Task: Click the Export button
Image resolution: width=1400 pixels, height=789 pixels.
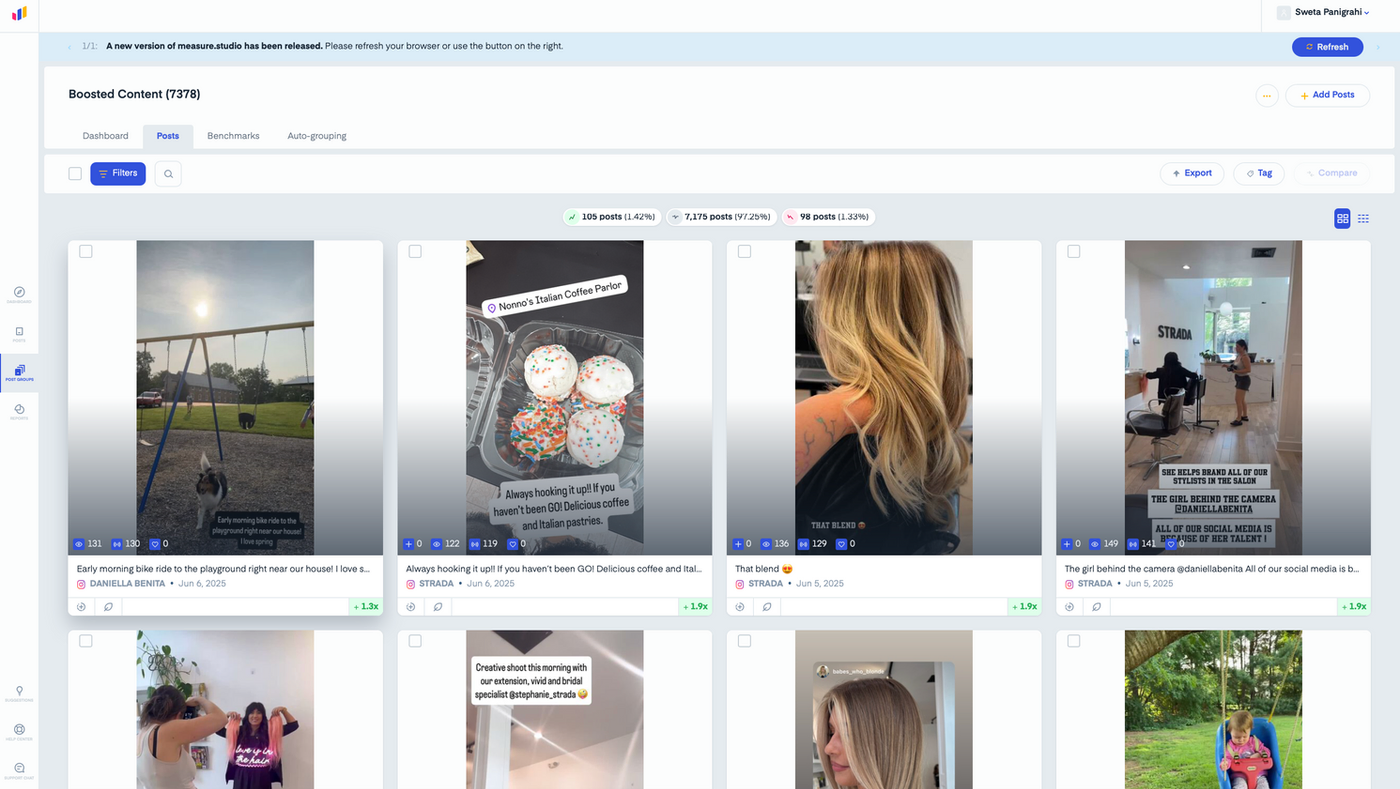Action: click(1191, 173)
